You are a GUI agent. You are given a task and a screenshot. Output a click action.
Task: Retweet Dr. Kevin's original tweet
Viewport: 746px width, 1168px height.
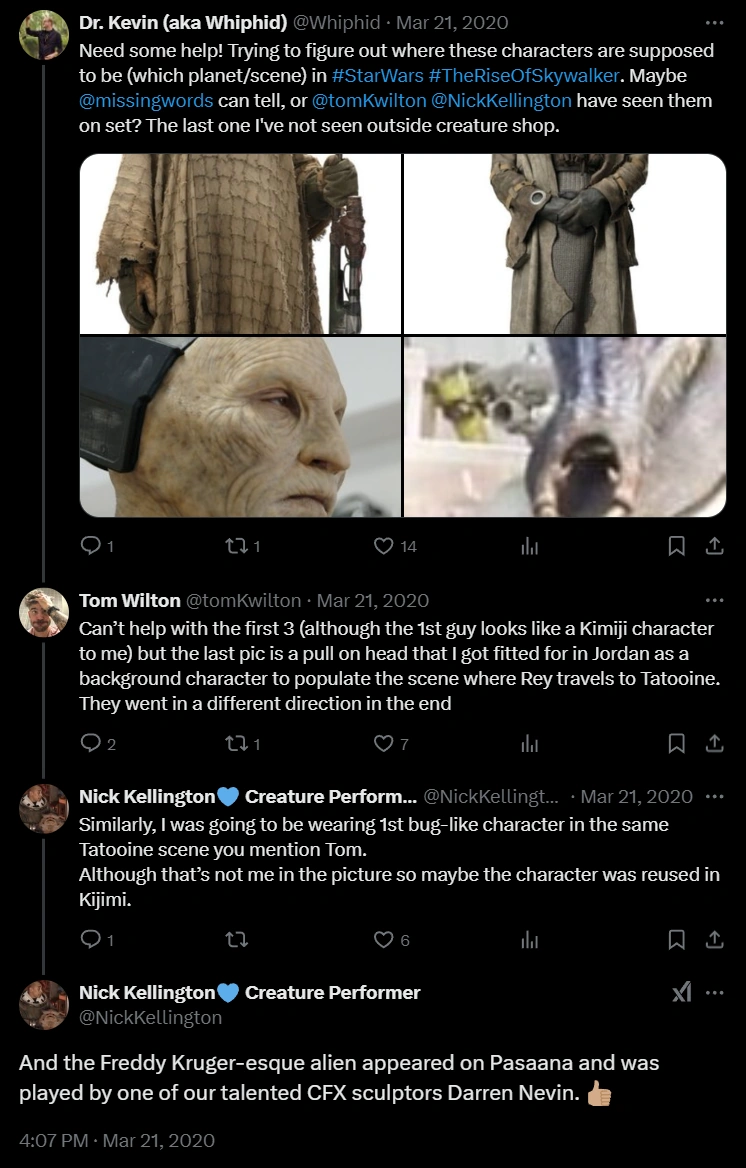(234, 546)
